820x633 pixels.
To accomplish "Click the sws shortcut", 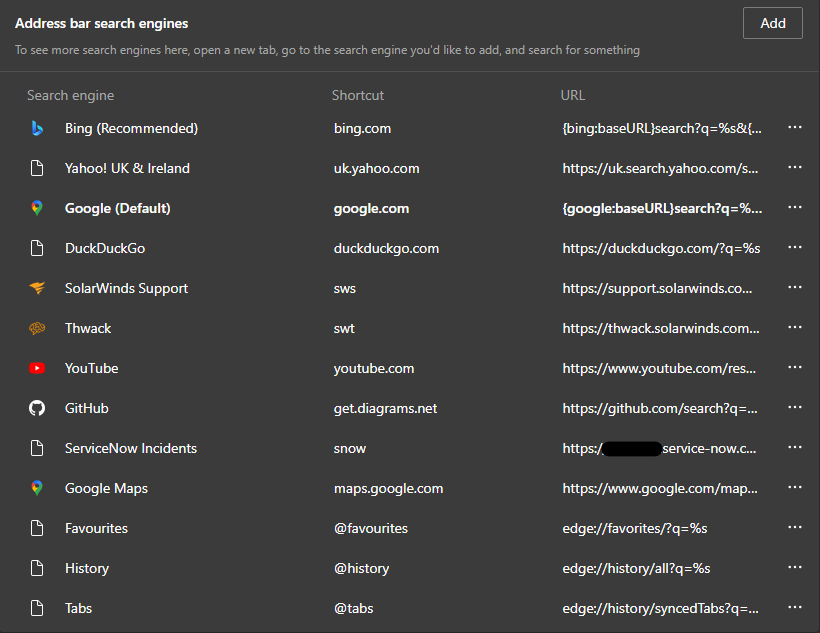I will tap(345, 289).
